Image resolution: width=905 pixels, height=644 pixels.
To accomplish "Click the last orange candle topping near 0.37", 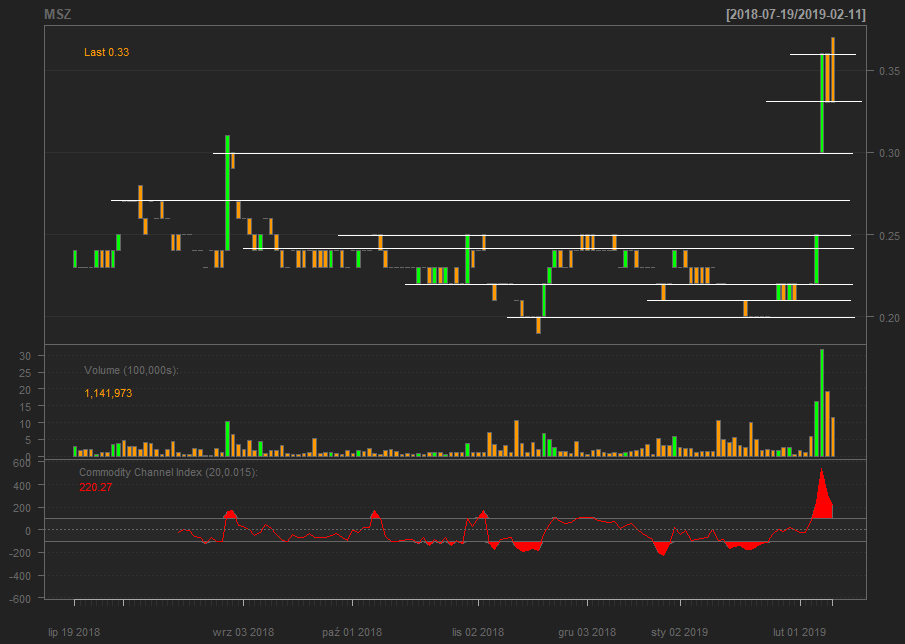I will (x=833, y=70).
